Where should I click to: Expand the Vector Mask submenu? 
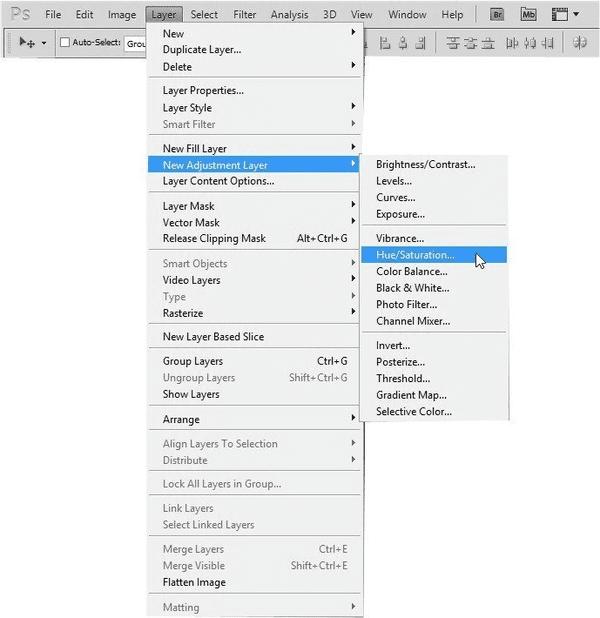click(253, 223)
